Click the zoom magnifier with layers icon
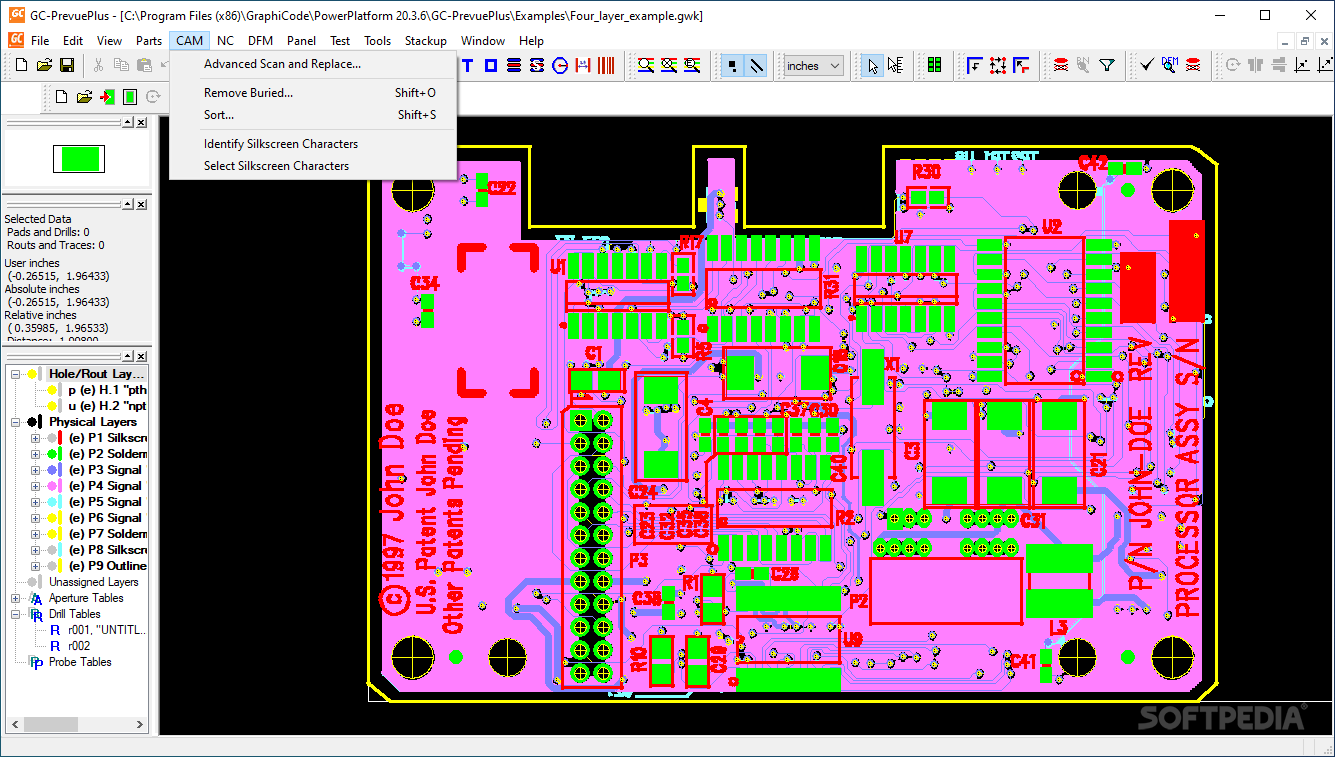Screen dimensions: 1335x757 coord(646,66)
